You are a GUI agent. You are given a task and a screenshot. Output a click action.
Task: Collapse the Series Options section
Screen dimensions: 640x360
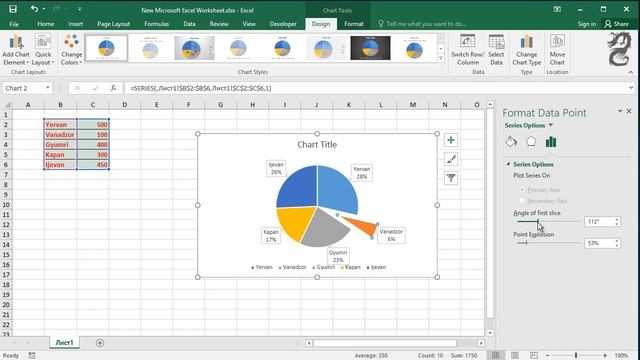point(508,164)
